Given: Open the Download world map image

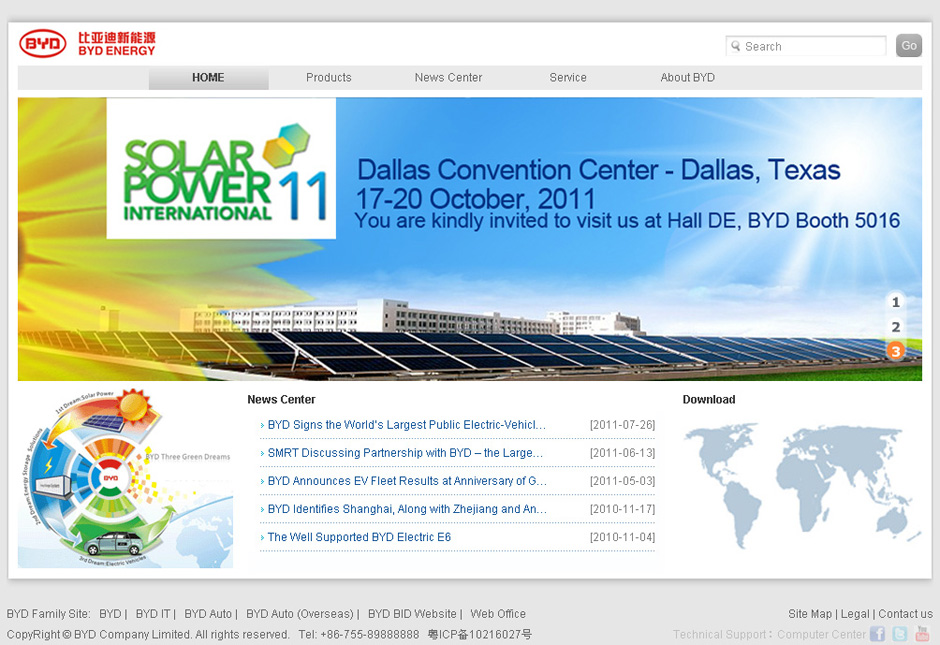Looking at the screenshot, I should pyautogui.click(x=802, y=486).
